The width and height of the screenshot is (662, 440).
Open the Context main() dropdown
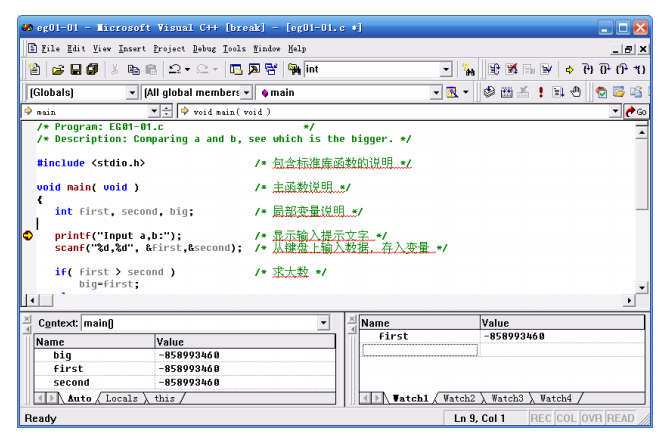click(322, 323)
